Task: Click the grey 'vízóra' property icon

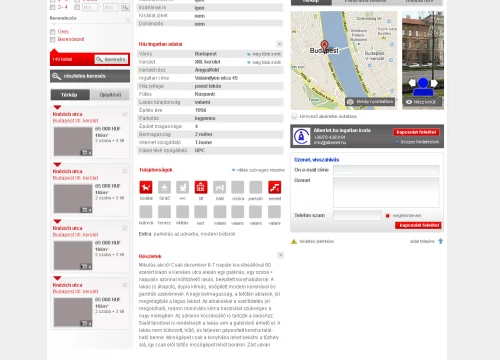Action: click(x=238, y=187)
